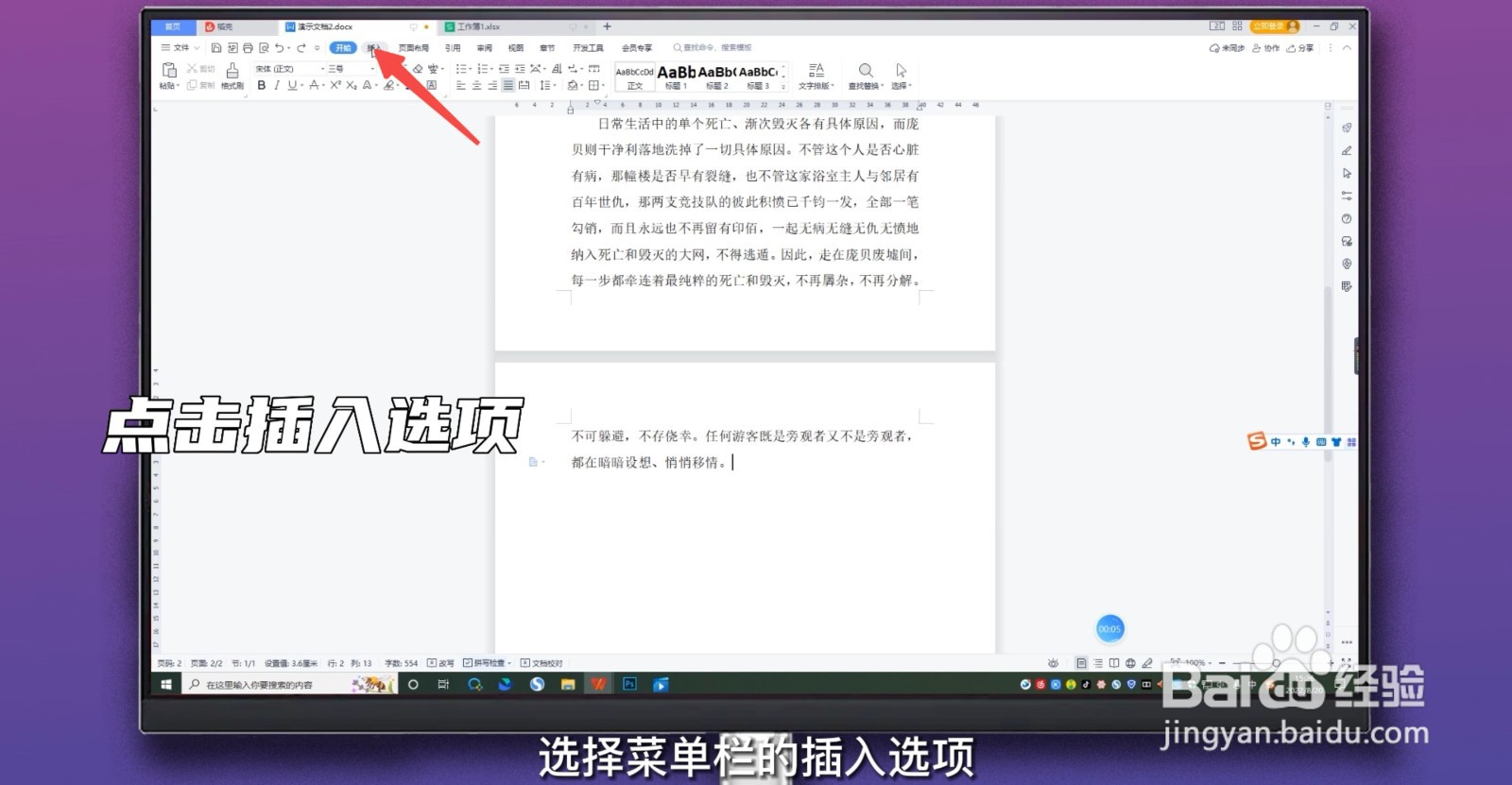The image size is (1512, 785).
Task: Click the login (立即登录) button
Action: tap(1275, 26)
